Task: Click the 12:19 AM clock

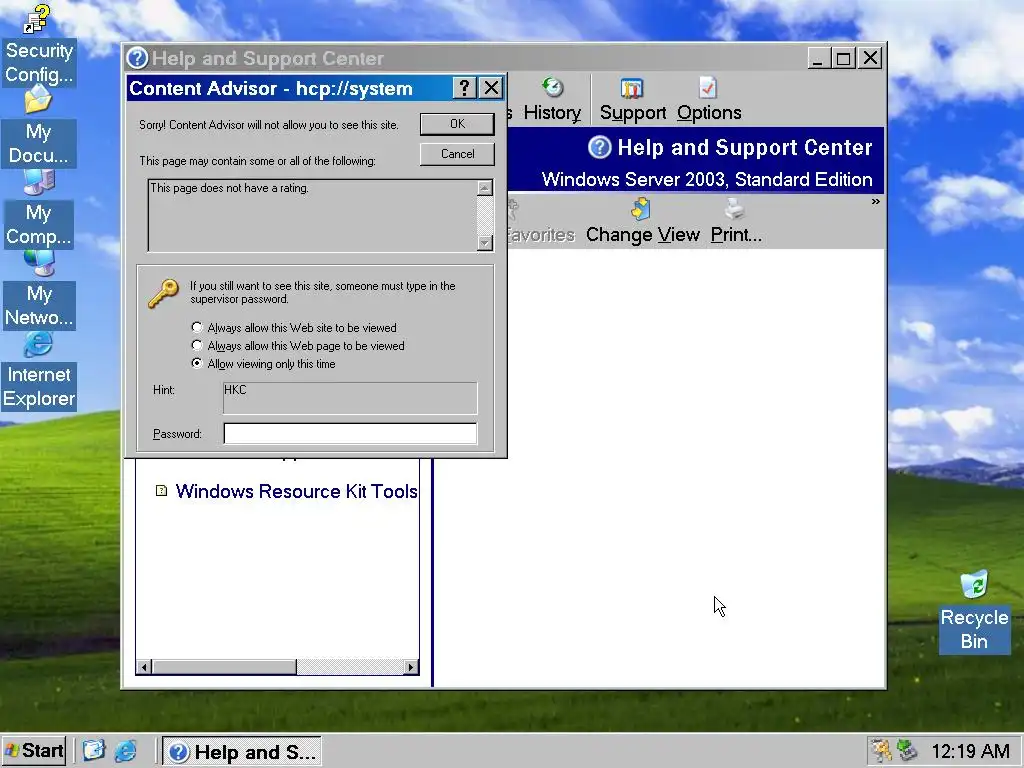Action: click(x=970, y=751)
